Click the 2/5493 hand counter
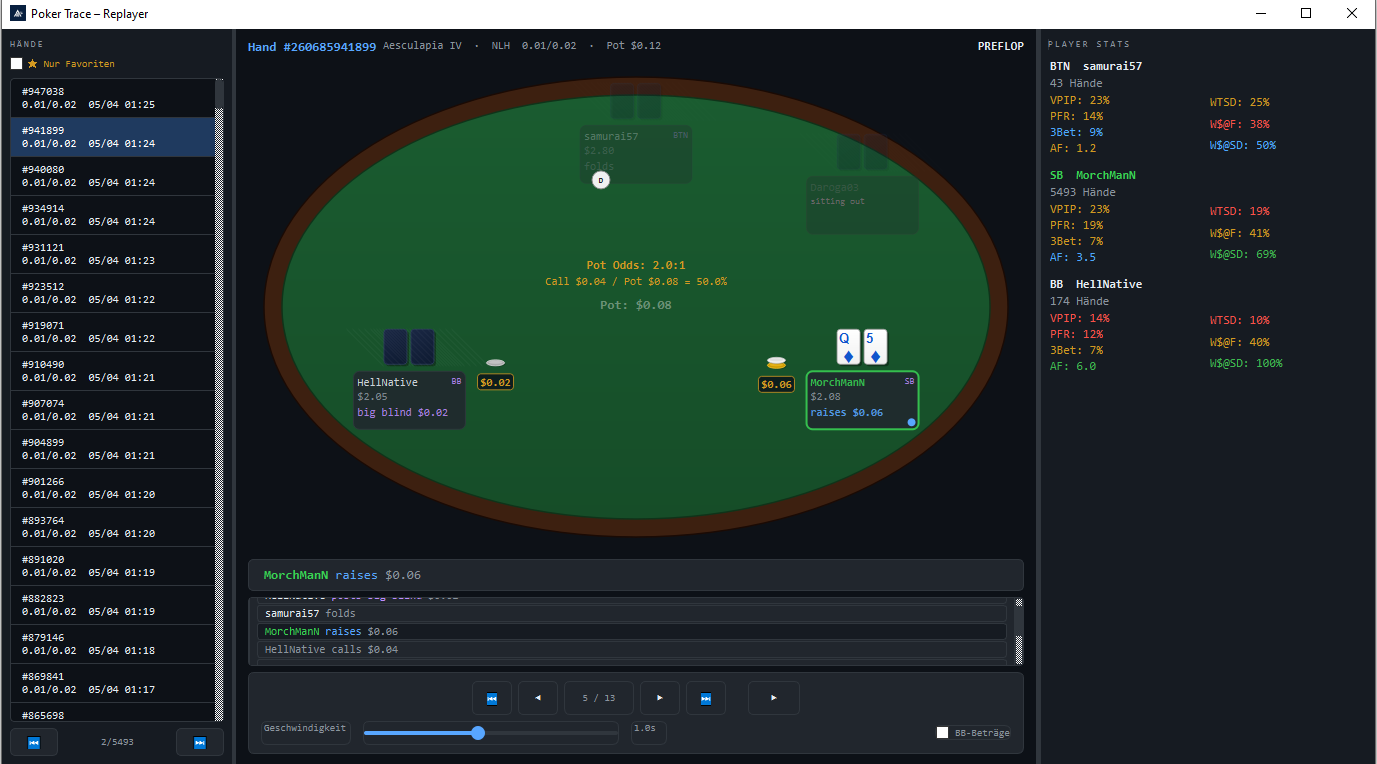The image size is (1377, 764). coord(117,742)
